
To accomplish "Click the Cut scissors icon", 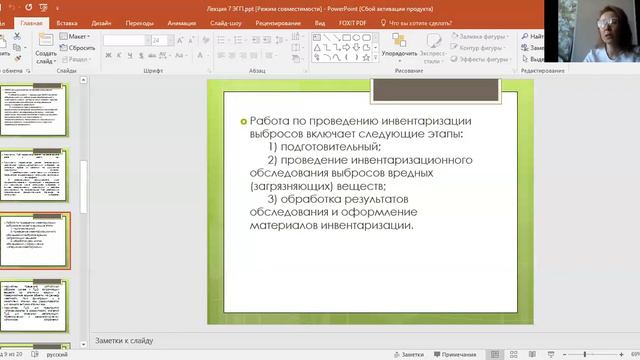I will [x=17, y=36].
